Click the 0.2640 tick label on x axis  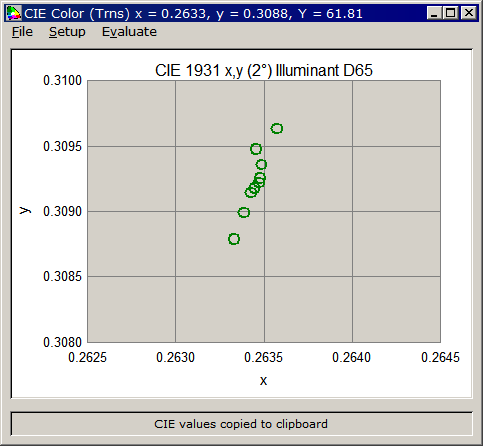351,357
